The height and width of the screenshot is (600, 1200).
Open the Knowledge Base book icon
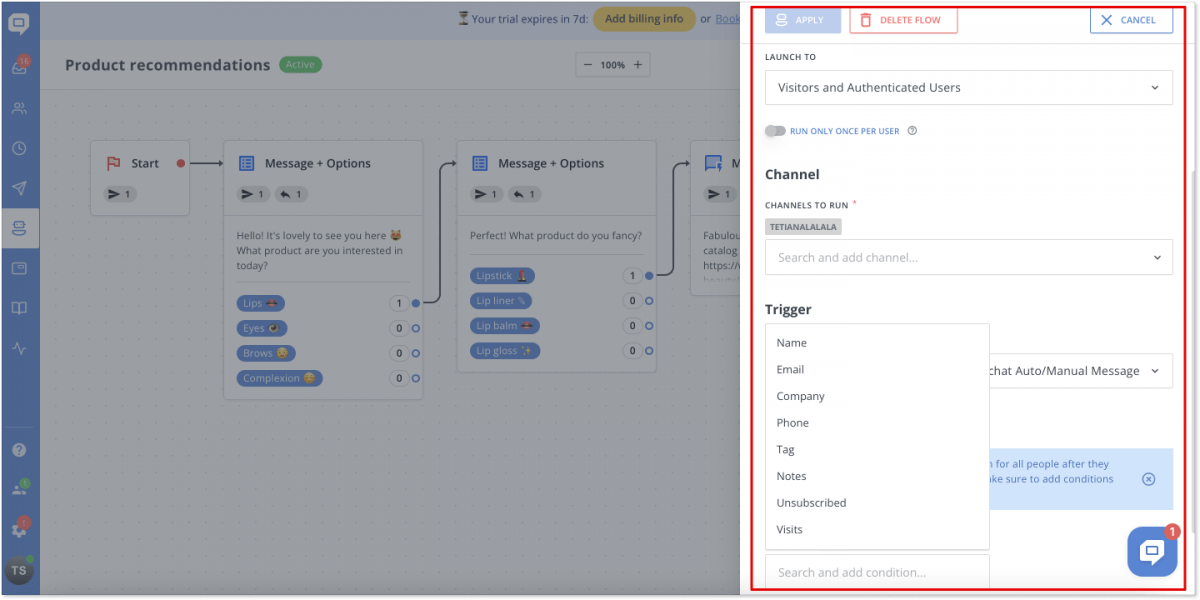tap(19, 308)
